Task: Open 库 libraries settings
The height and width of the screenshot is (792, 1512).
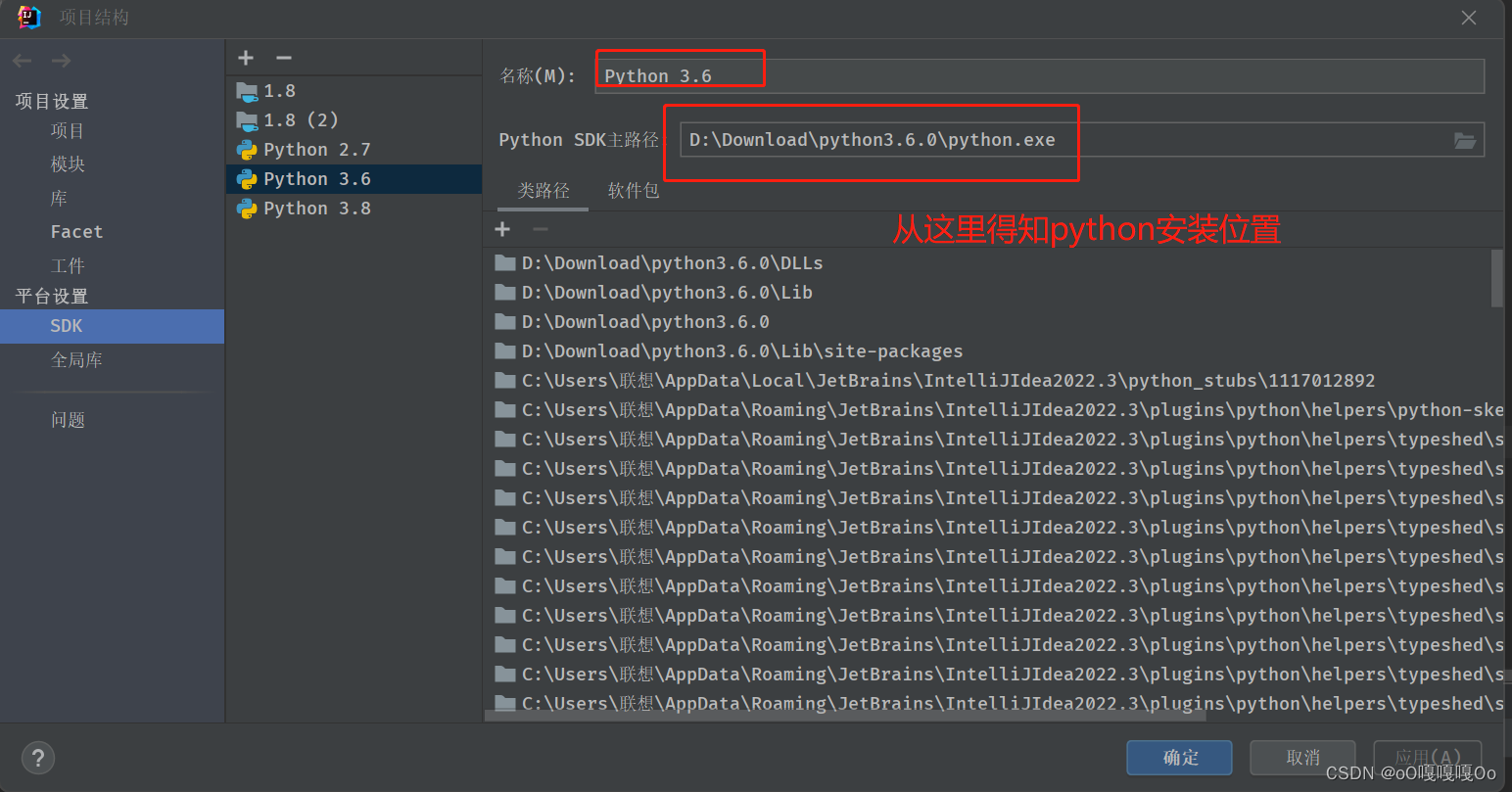Action: 59,199
